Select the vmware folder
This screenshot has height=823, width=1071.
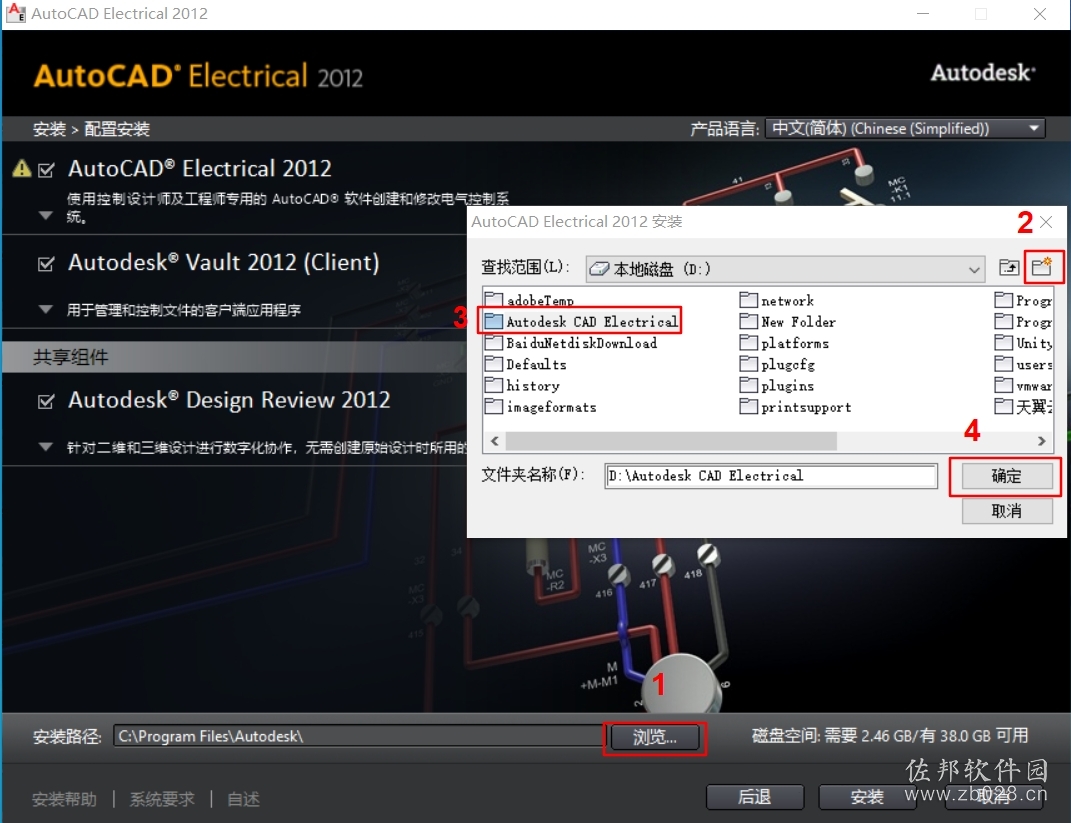tap(1023, 385)
